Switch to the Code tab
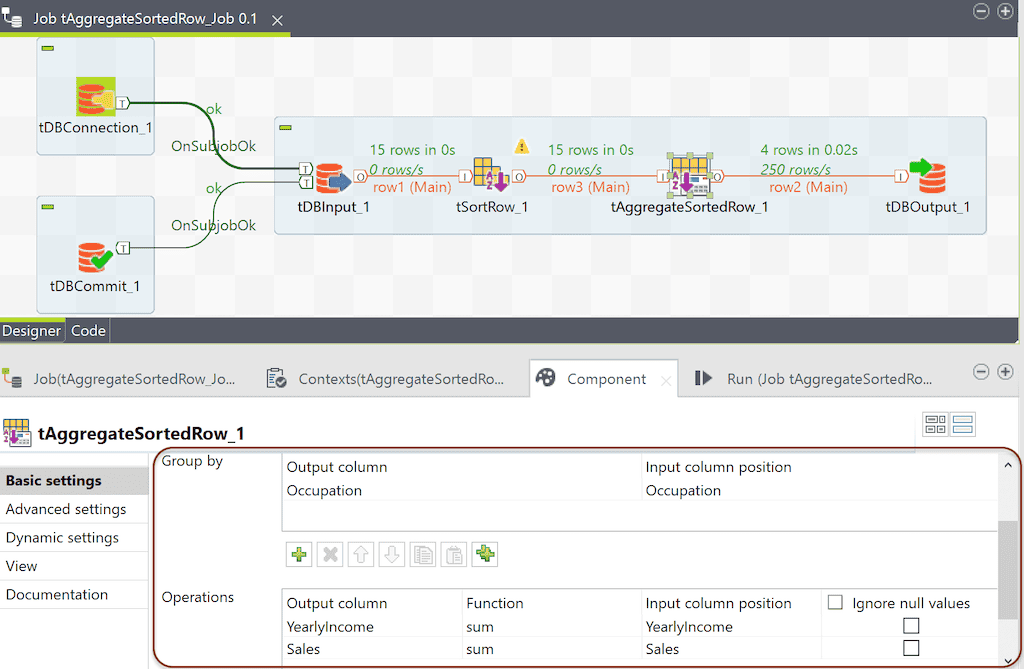The image size is (1024, 669). click(x=88, y=330)
